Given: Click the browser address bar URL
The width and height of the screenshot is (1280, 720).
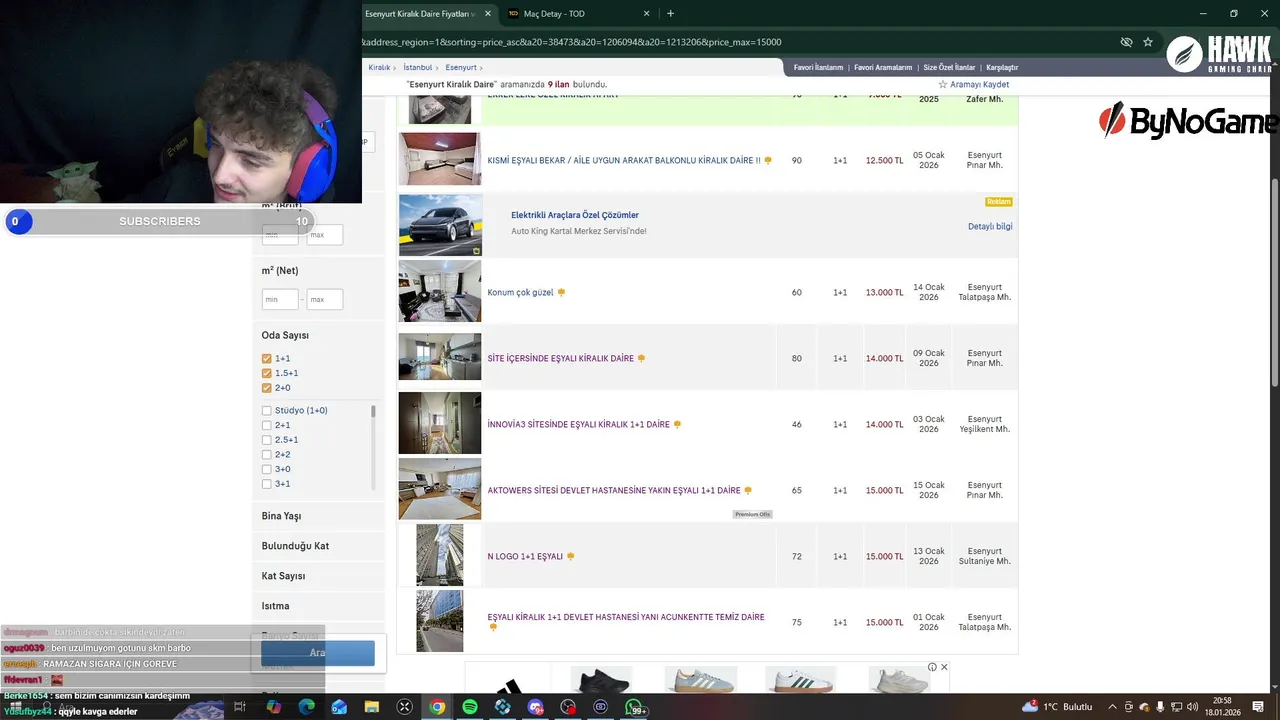Looking at the screenshot, I should (572, 42).
